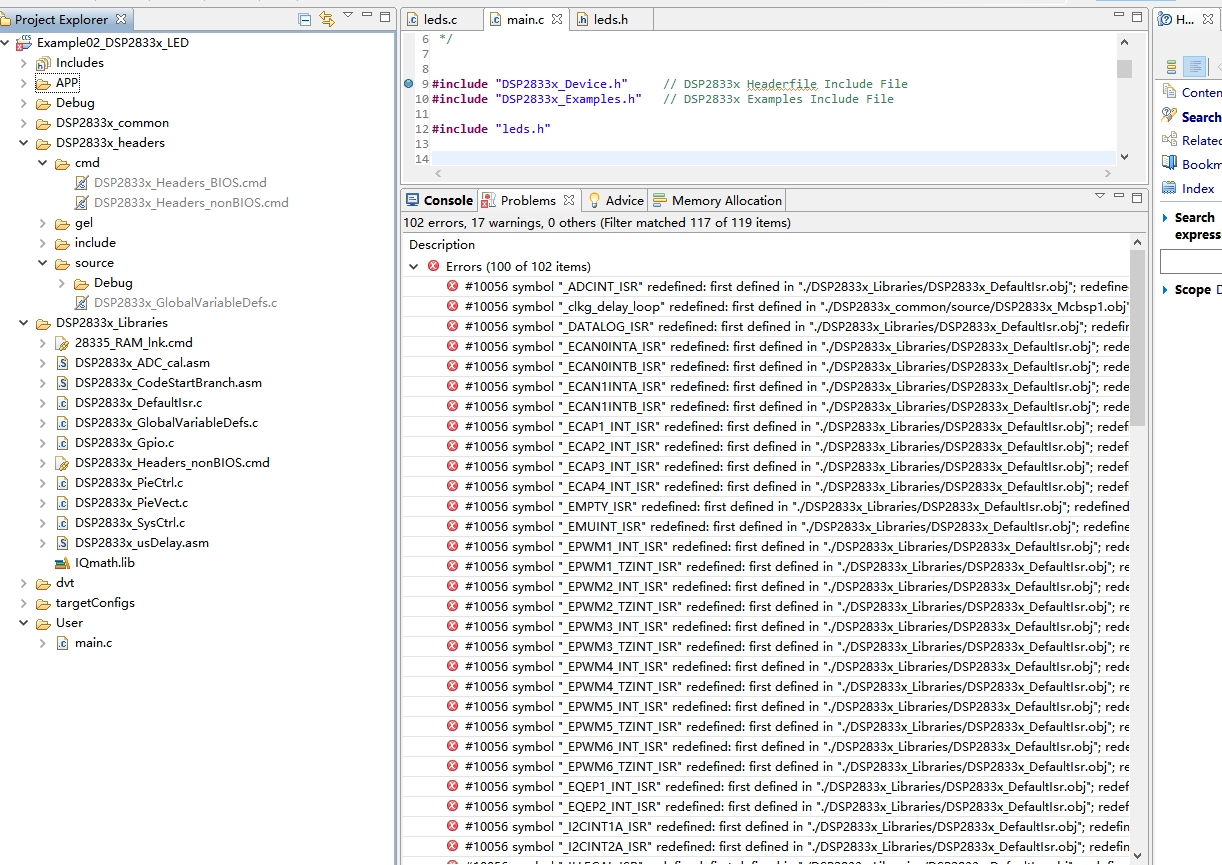This screenshot has height=865, width=1222.
Task: Expand the Debug folder under project root
Action: tap(24, 103)
